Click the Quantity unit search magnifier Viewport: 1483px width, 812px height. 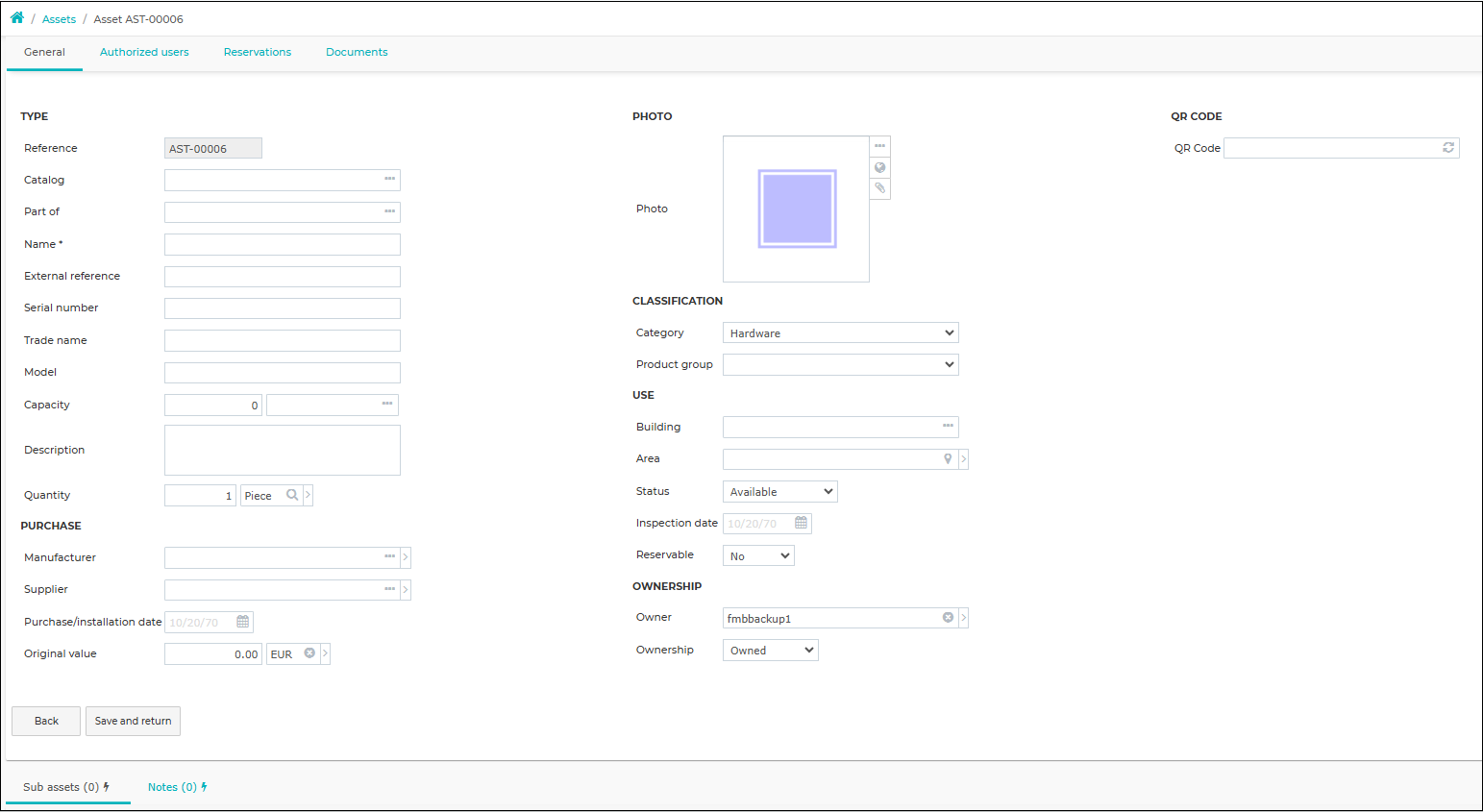point(292,495)
